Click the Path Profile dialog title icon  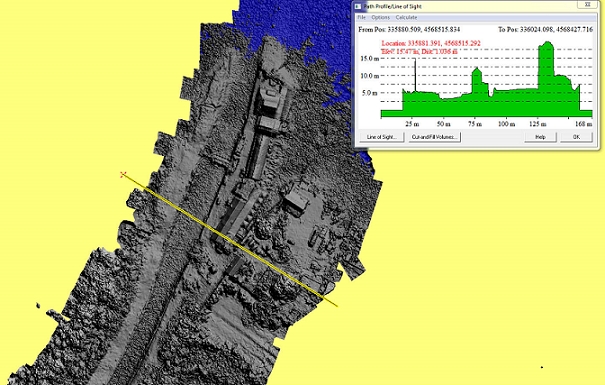point(358,7)
